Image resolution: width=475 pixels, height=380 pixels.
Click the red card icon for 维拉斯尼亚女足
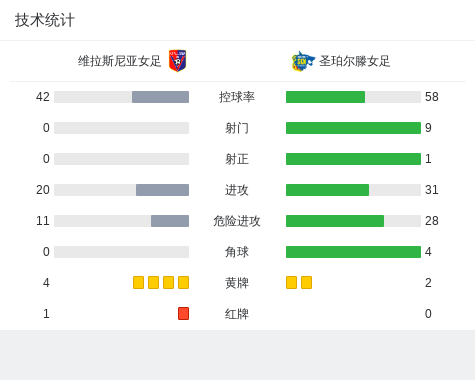183,313
